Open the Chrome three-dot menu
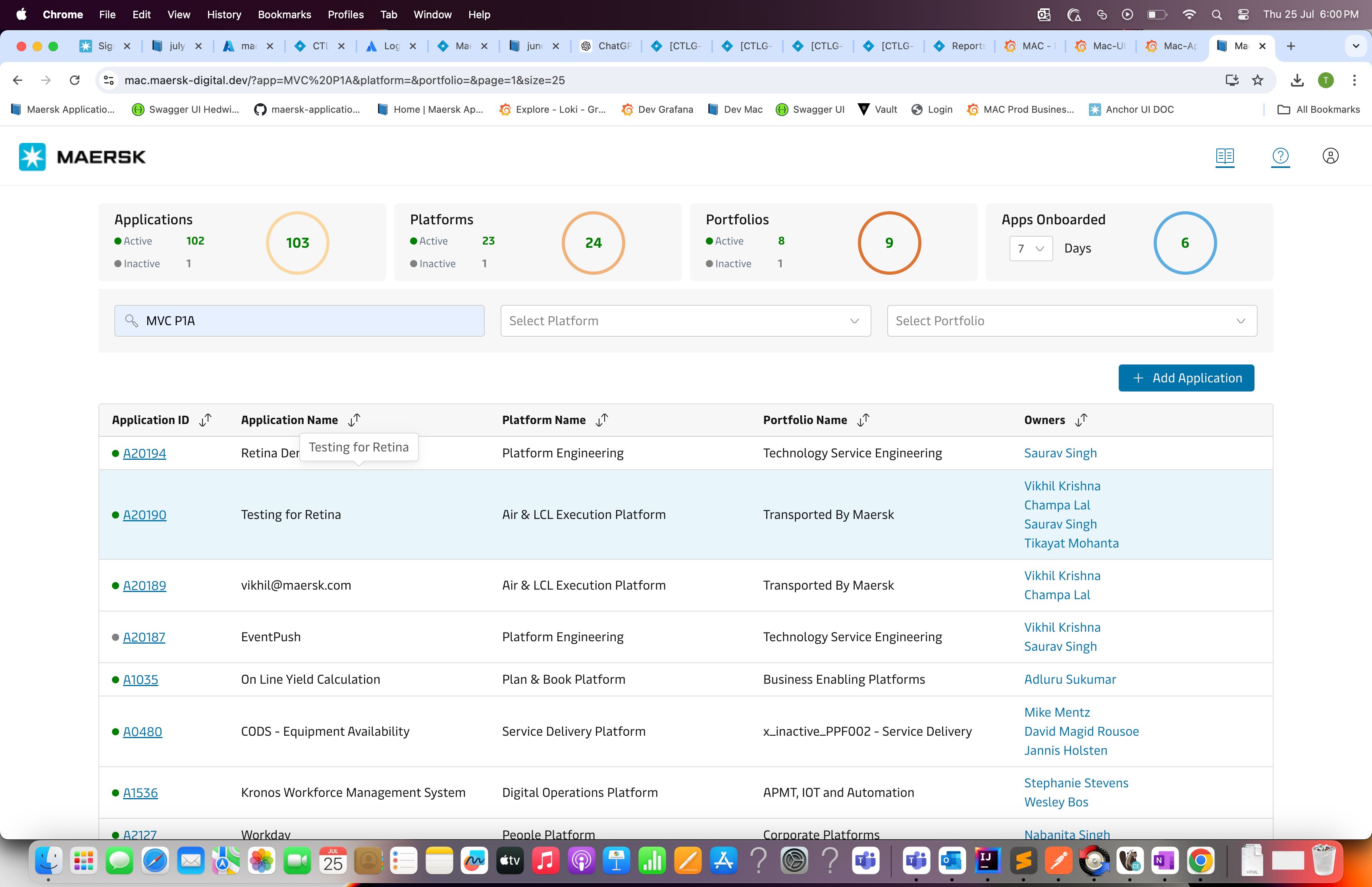This screenshot has width=1372, height=887. pos(1354,80)
